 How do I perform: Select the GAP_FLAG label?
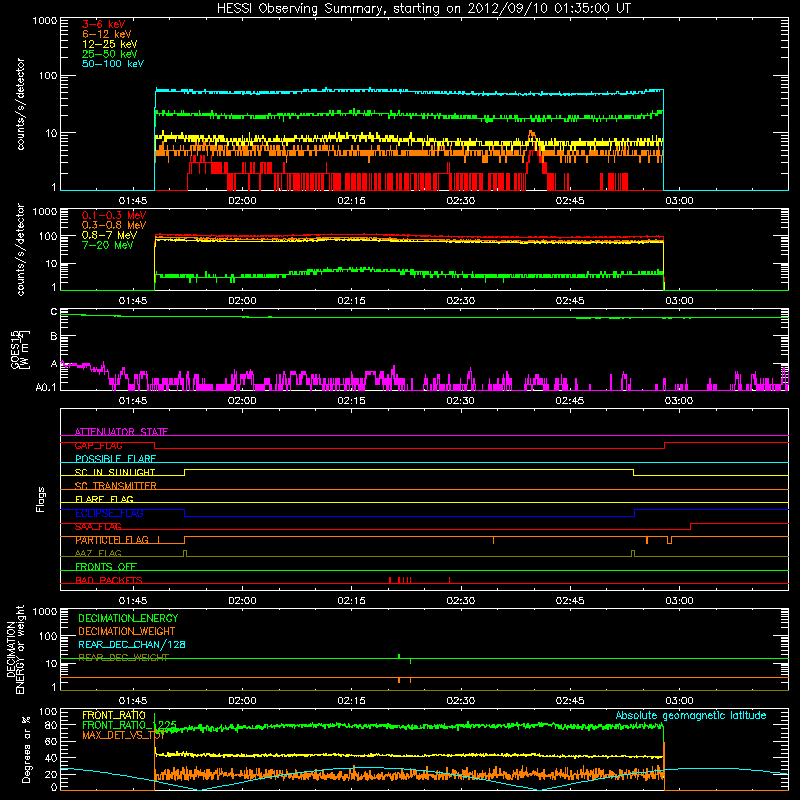[x=98, y=445]
